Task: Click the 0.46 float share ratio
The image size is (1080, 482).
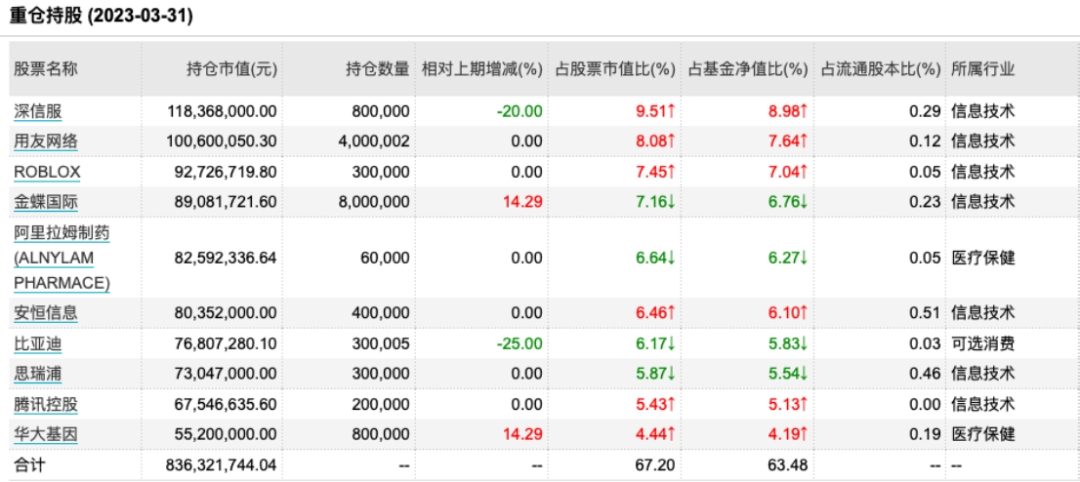Action: coord(927,374)
